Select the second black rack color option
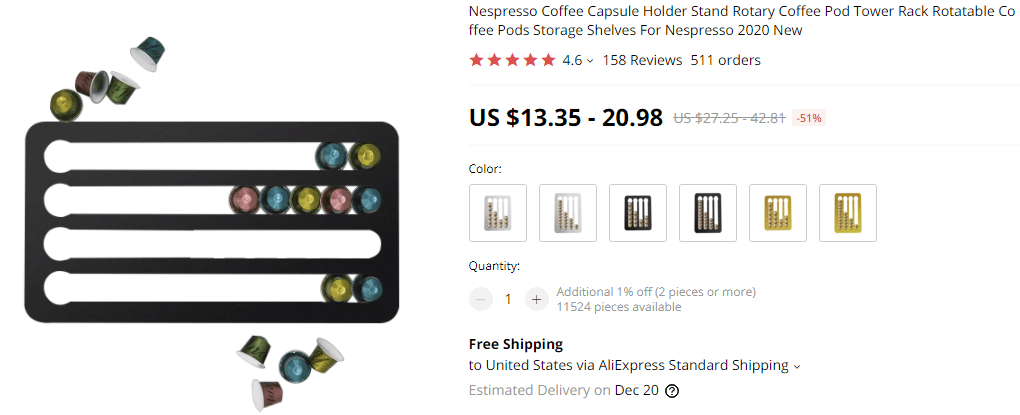Viewport: 1020px width, 415px height. 708,213
